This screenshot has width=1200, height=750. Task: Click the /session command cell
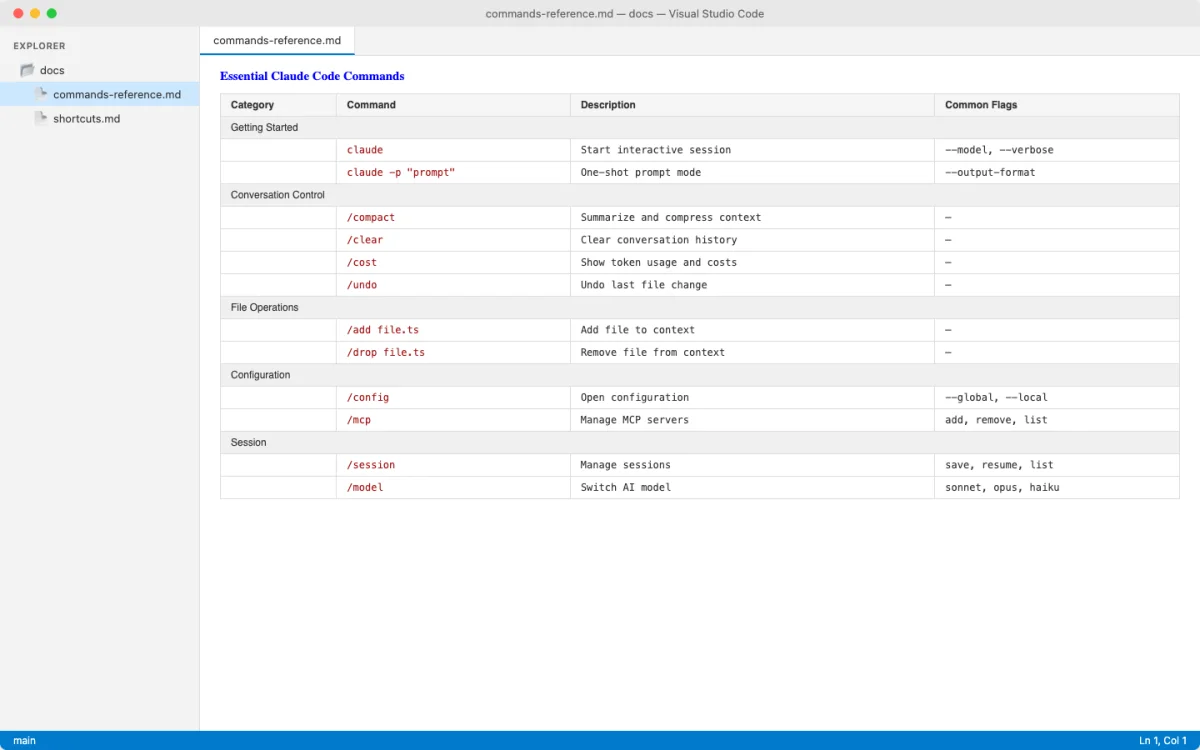point(453,465)
